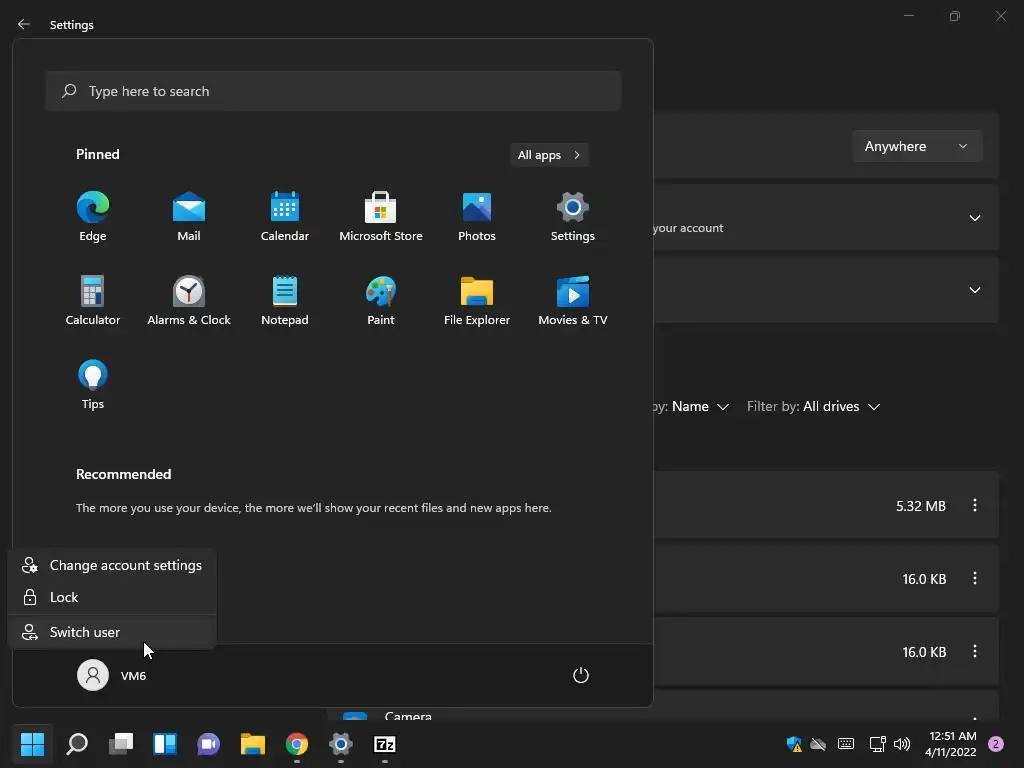1024x768 pixels.
Task: Open 7-Zip from the taskbar
Action: tap(385, 744)
